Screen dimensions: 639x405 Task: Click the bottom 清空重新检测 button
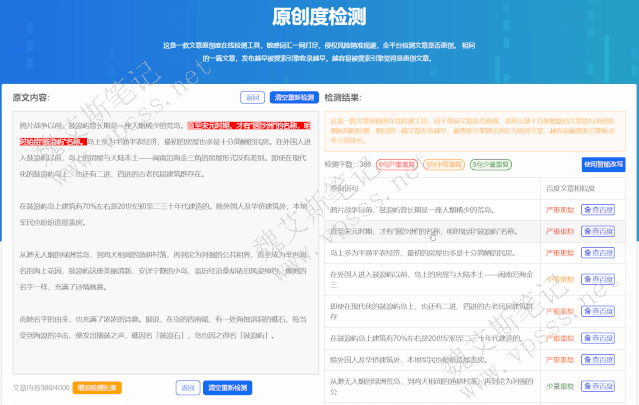point(229,386)
